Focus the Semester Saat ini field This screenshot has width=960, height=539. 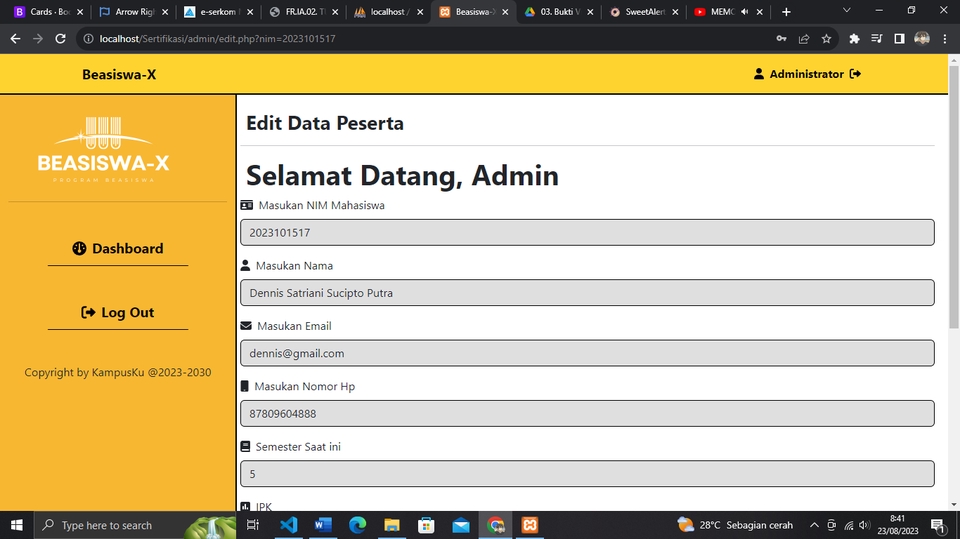pos(587,474)
